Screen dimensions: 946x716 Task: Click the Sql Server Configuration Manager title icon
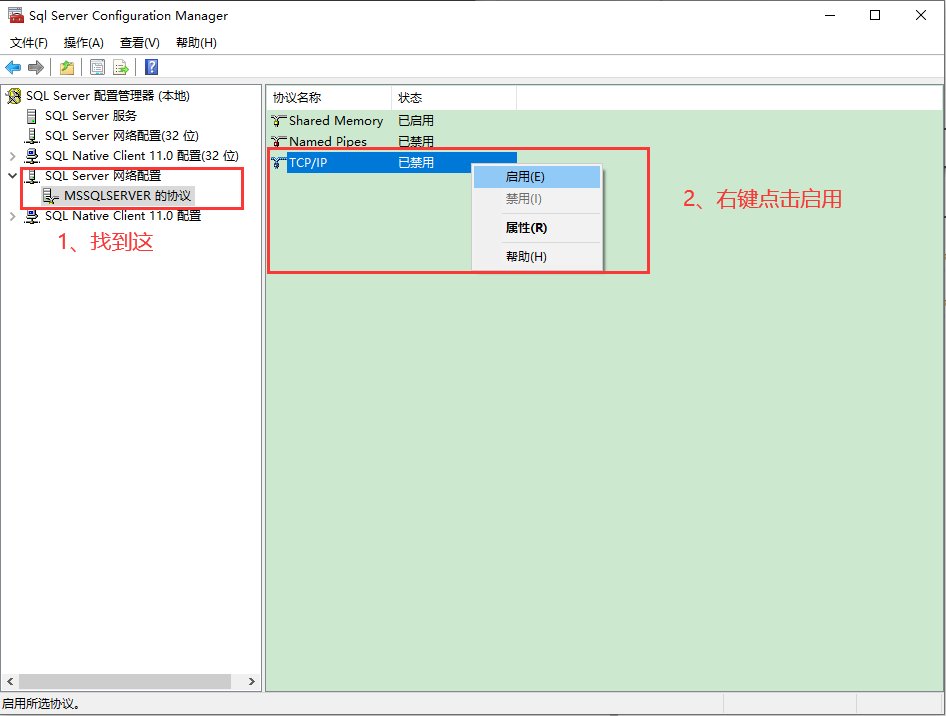[x=16, y=15]
